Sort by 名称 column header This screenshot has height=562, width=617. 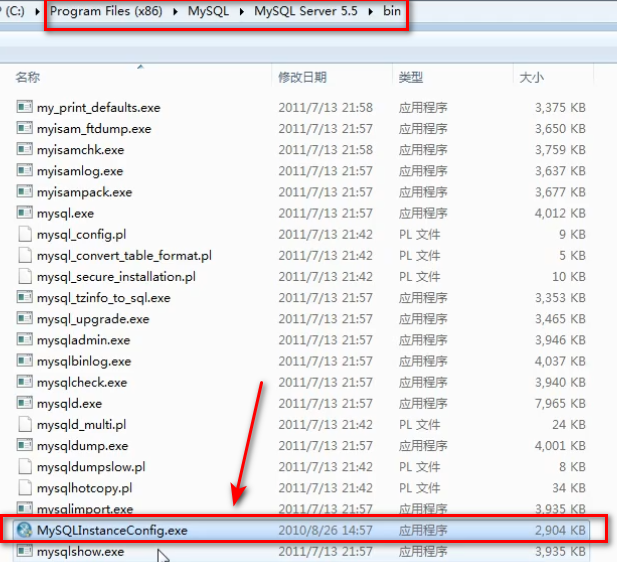[28, 77]
